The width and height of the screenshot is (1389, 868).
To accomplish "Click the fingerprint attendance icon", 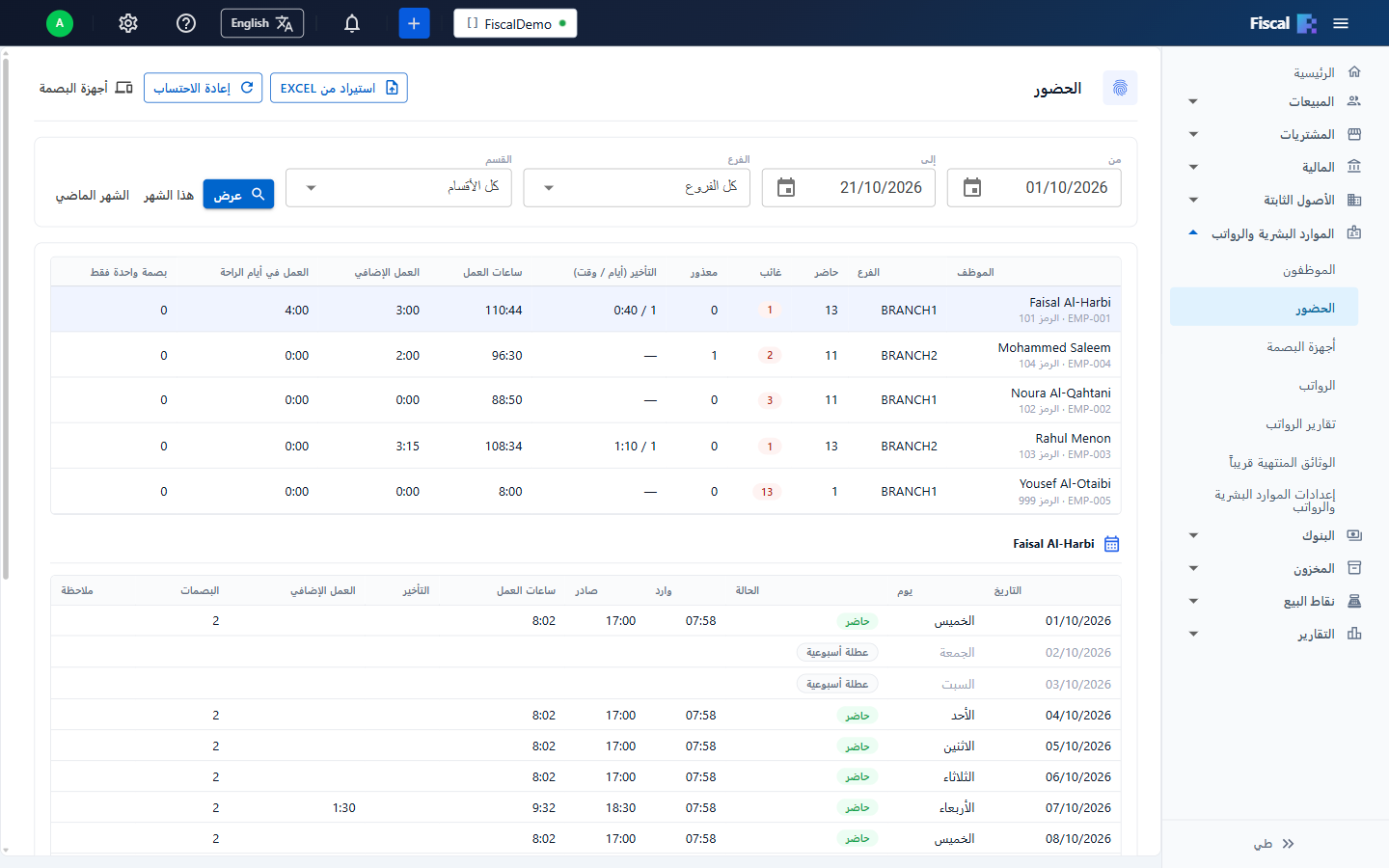I will 1120,88.
